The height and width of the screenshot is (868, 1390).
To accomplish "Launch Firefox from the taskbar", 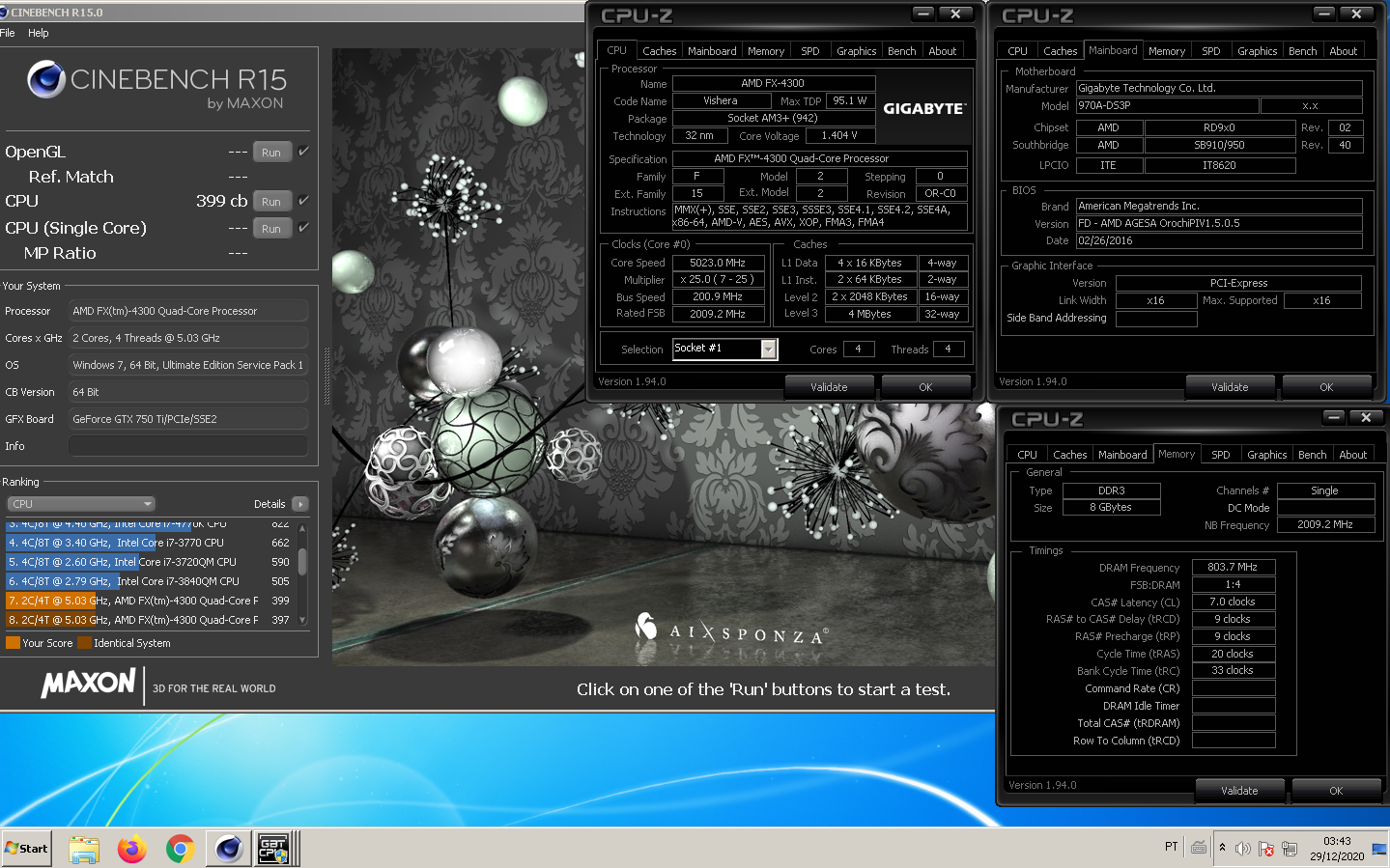I will [x=131, y=849].
